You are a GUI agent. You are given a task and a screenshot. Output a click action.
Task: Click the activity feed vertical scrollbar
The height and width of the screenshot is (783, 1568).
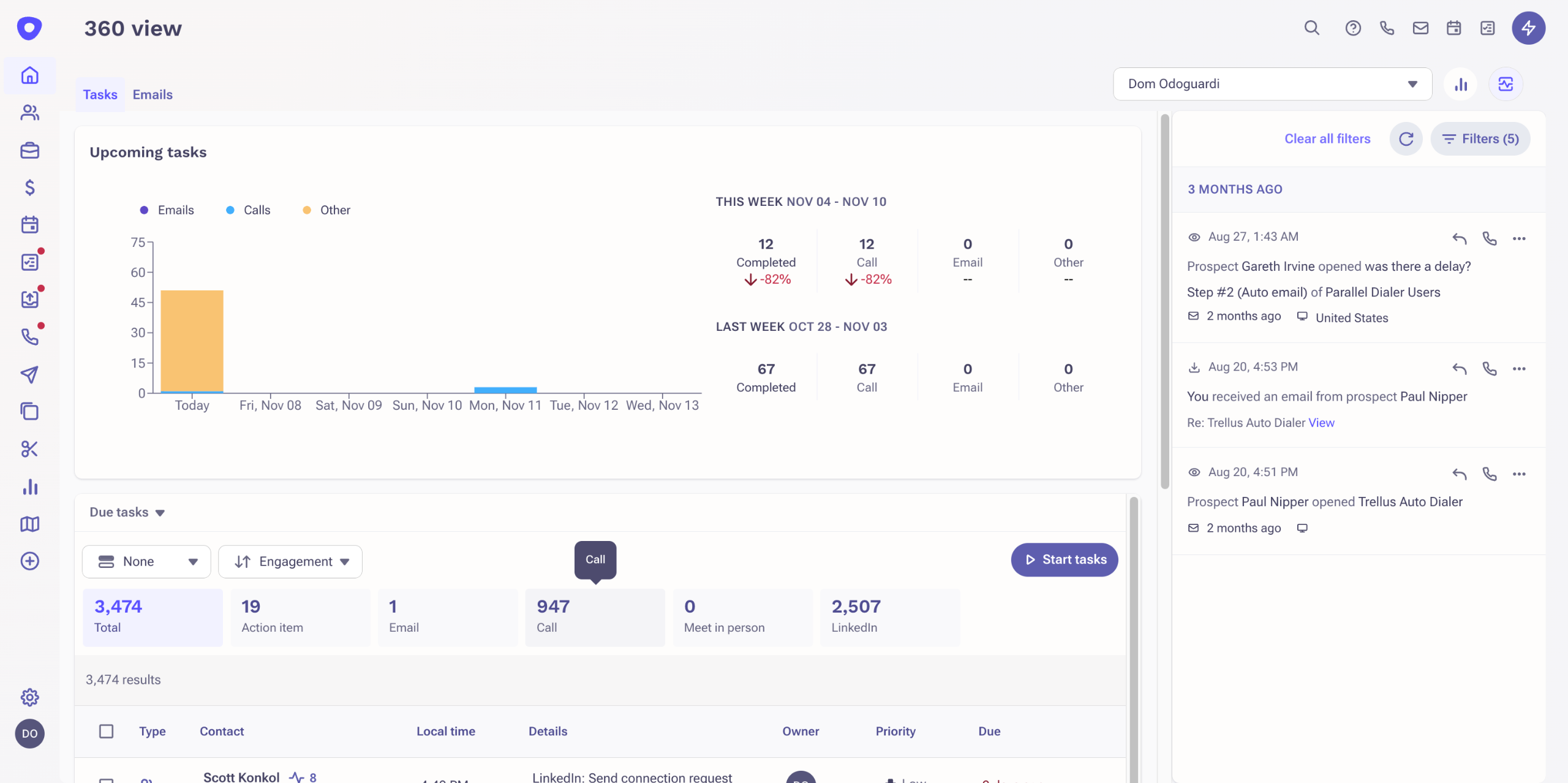[x=1164, y=300]
